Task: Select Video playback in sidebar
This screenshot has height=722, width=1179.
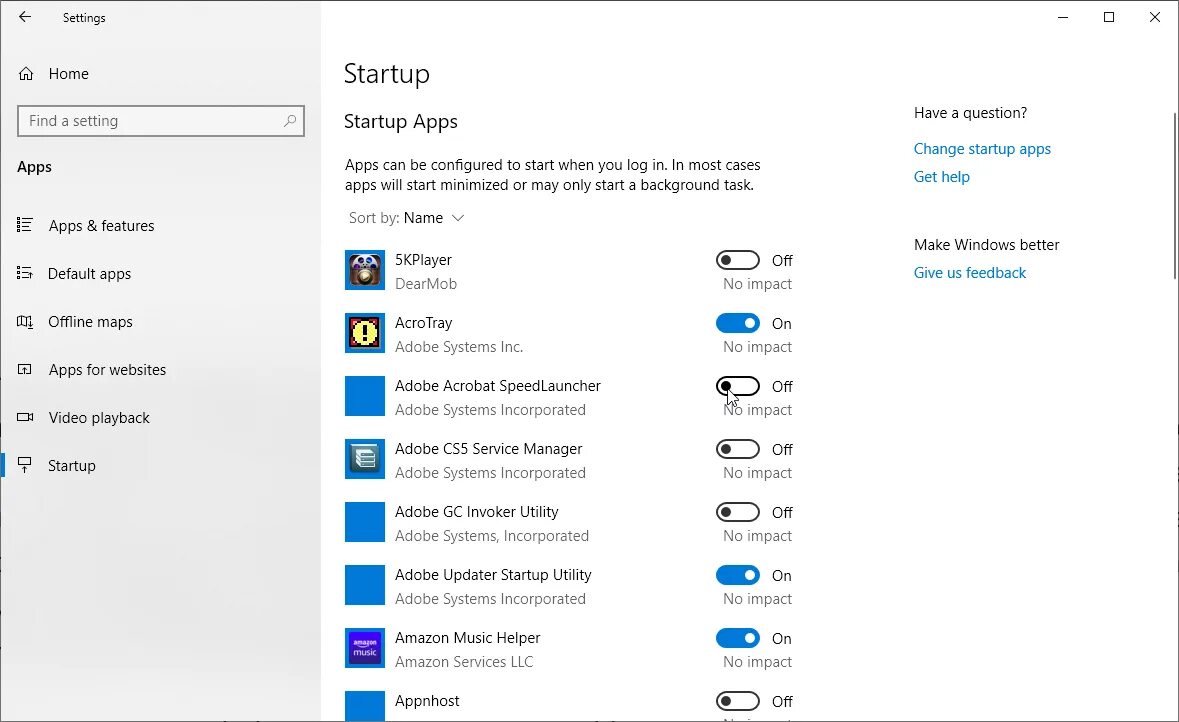Action: coord(98,418)
